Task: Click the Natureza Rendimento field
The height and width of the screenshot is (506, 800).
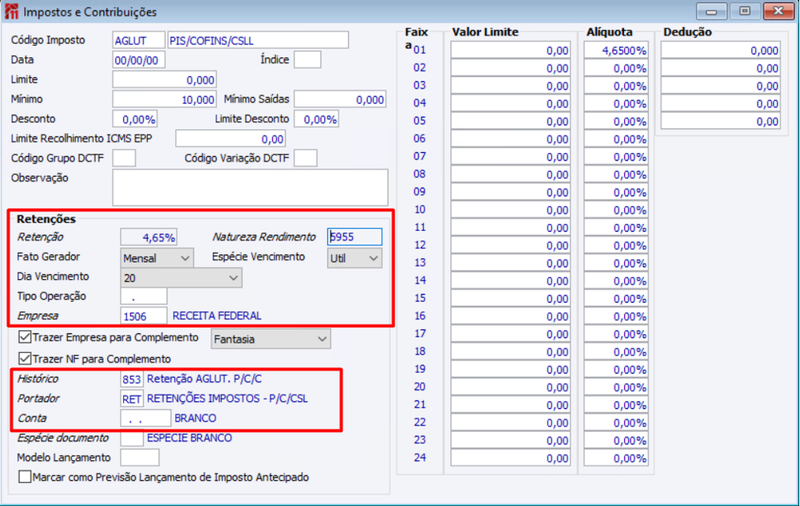Action: pyautogui.click(x=354, y=237)
